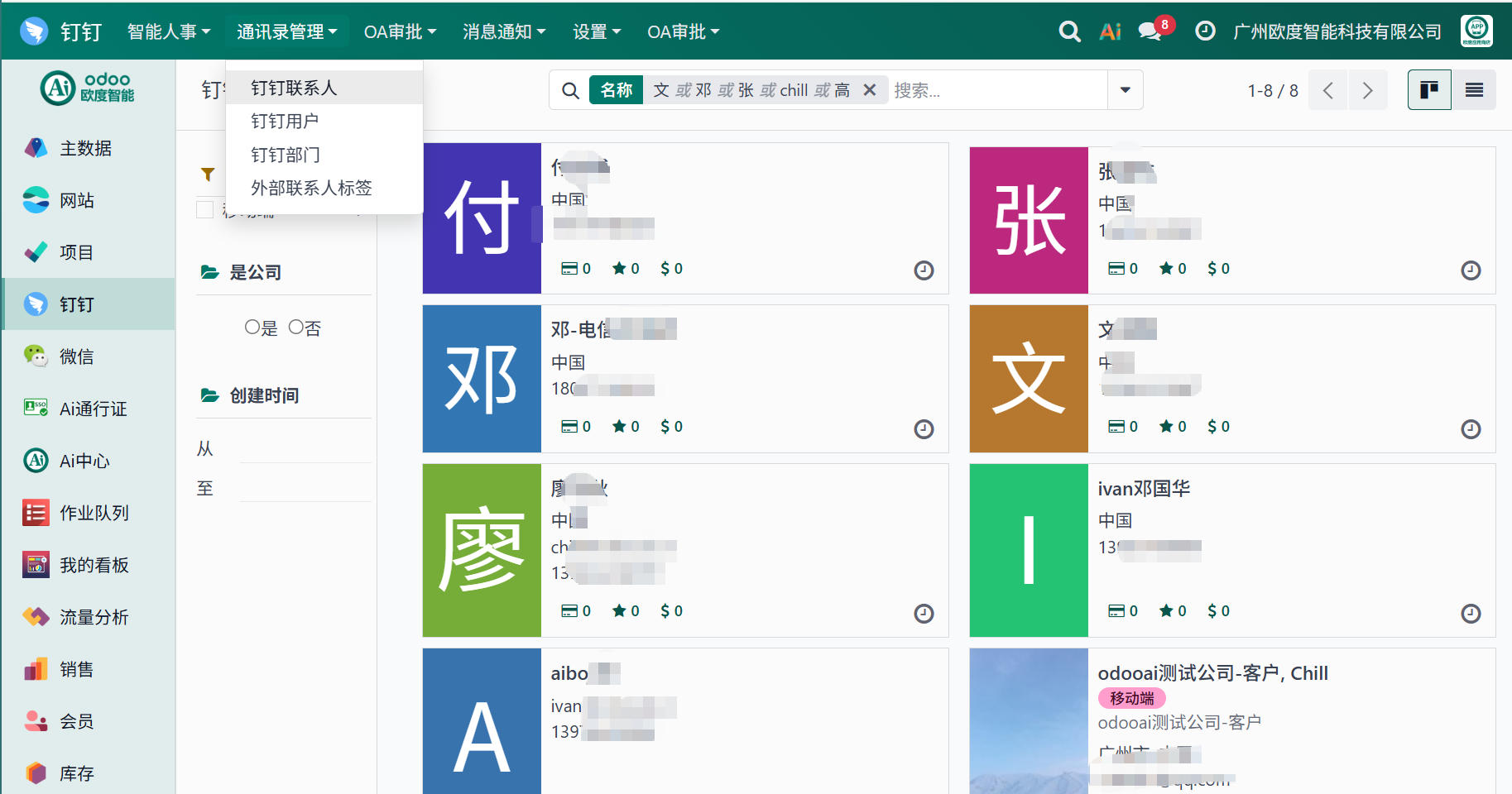Select 否 radio under 是公司
1512x794 pixels.
pos(295,327)
